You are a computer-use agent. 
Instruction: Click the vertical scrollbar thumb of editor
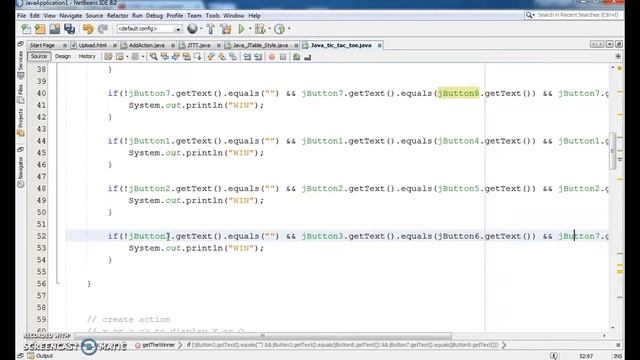612,151
